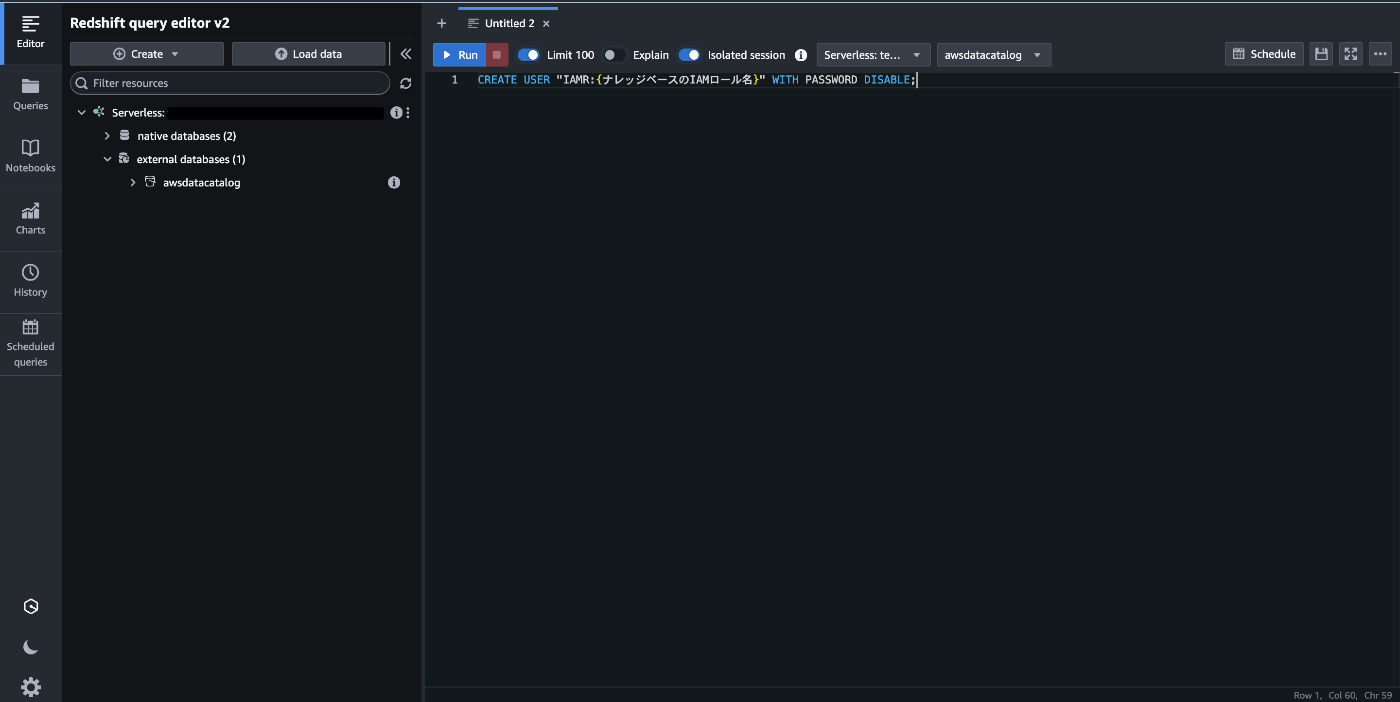Open the Create dropdown
Viewport: 1400px width, 702px height.
(x=147, y=54)
